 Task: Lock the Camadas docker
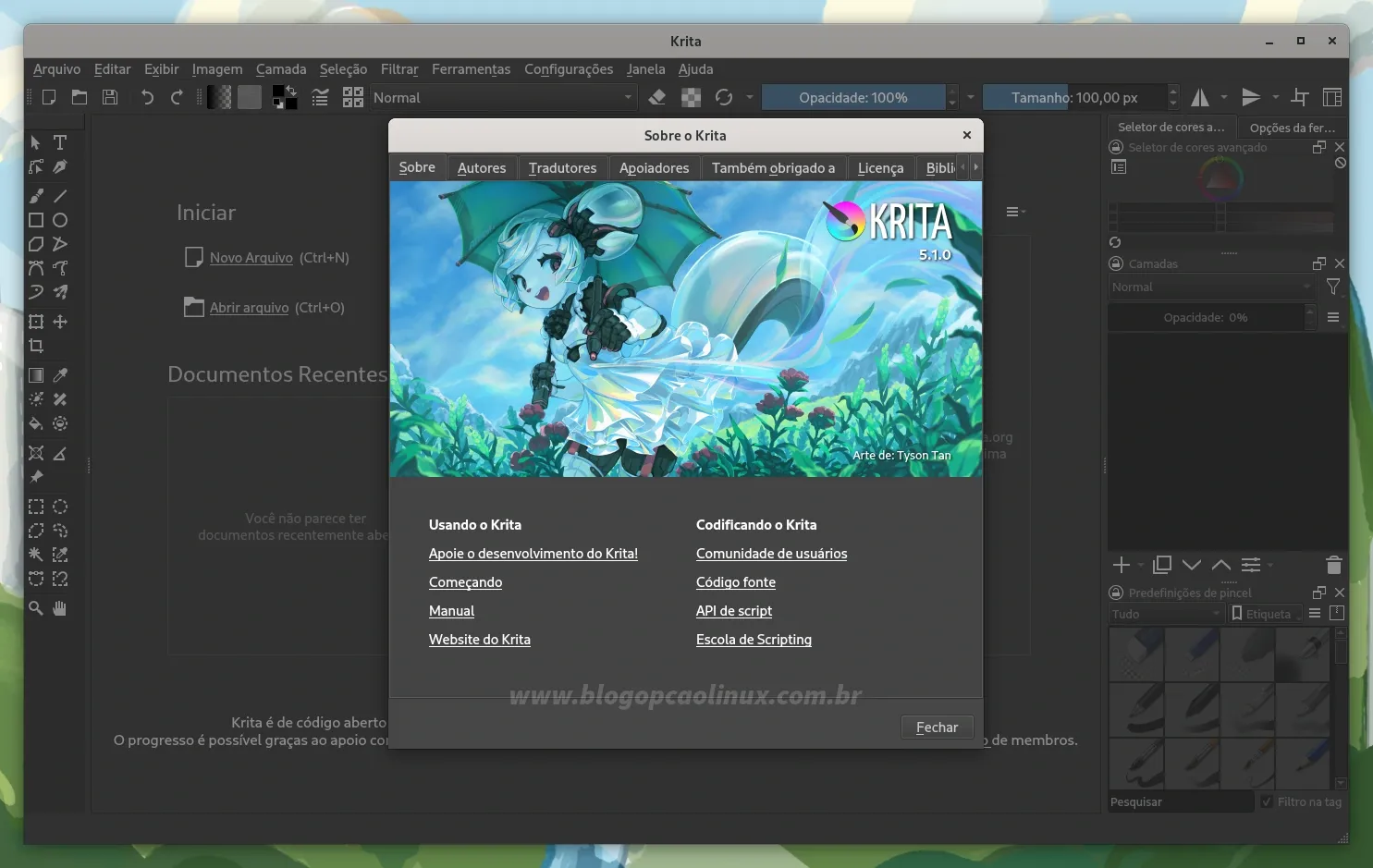coord(1116,263)
